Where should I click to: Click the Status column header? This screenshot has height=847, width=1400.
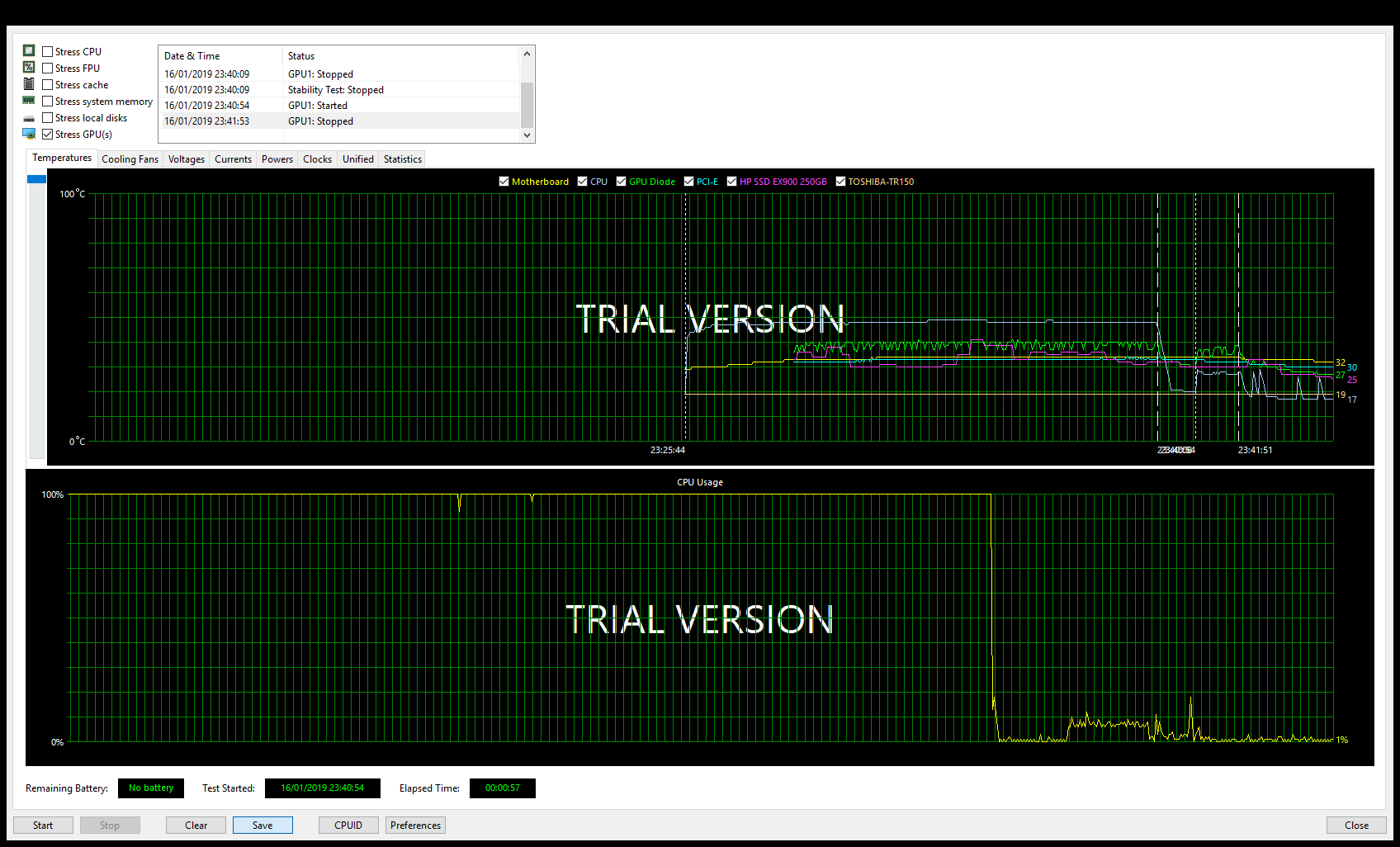pos(402,56)
